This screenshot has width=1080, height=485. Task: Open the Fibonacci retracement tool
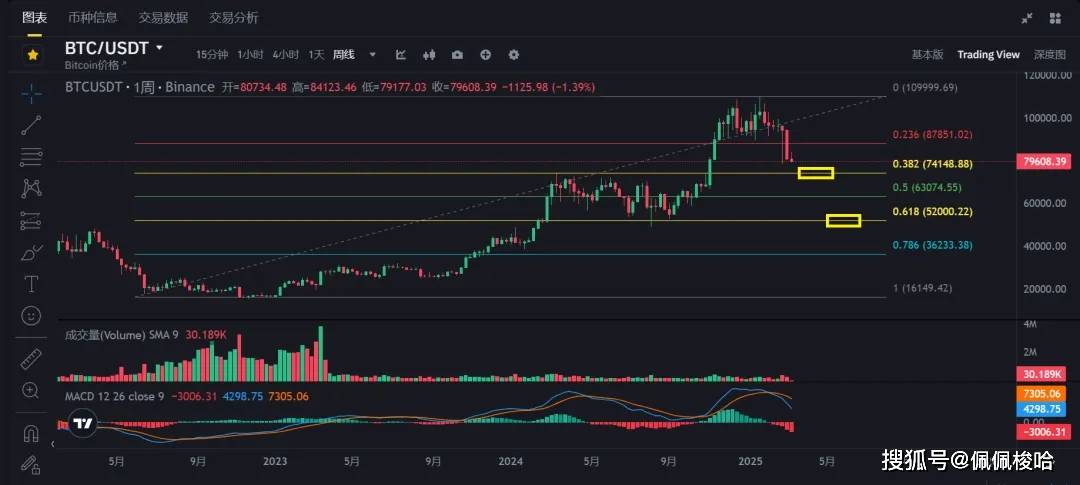pyautogui.click(x=32, y=155)
